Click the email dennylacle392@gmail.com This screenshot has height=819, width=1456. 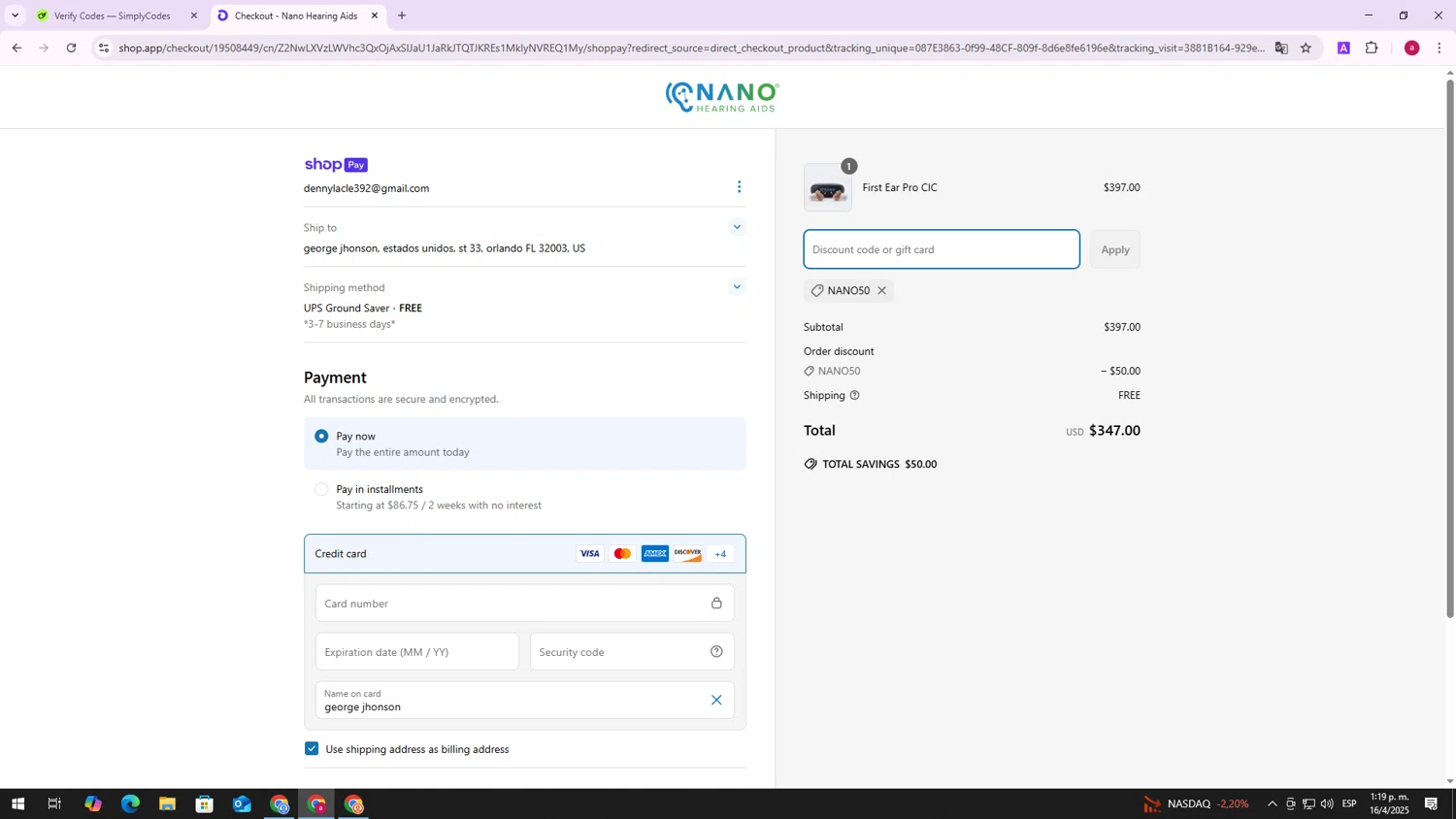pyautogui.click(x=366, y=188)
